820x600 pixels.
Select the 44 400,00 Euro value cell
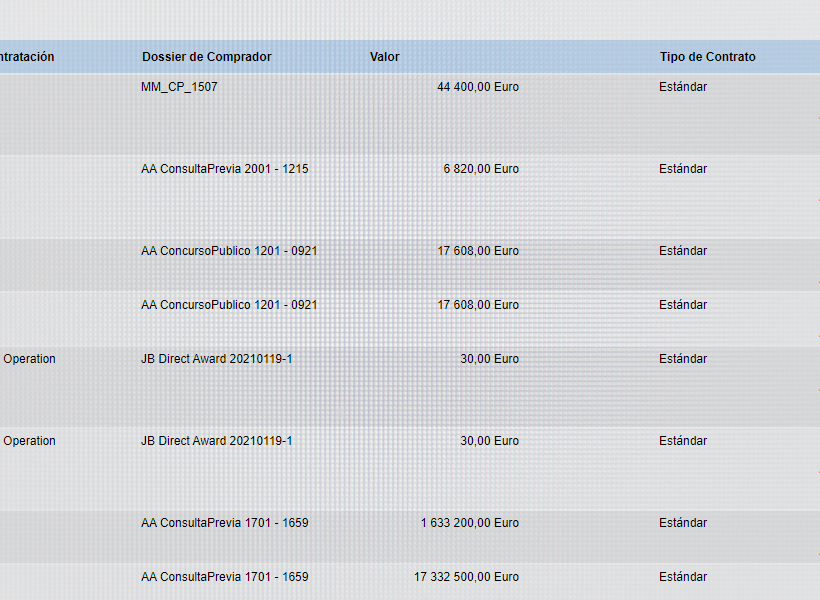click(x=477, y=87)
